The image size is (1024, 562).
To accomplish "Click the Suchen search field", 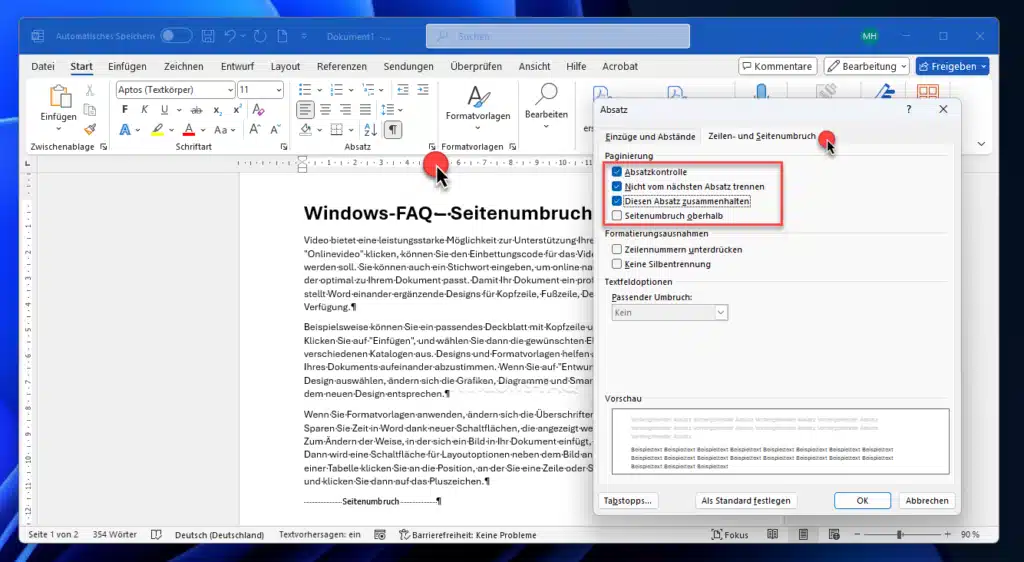I will pos(558,37).
